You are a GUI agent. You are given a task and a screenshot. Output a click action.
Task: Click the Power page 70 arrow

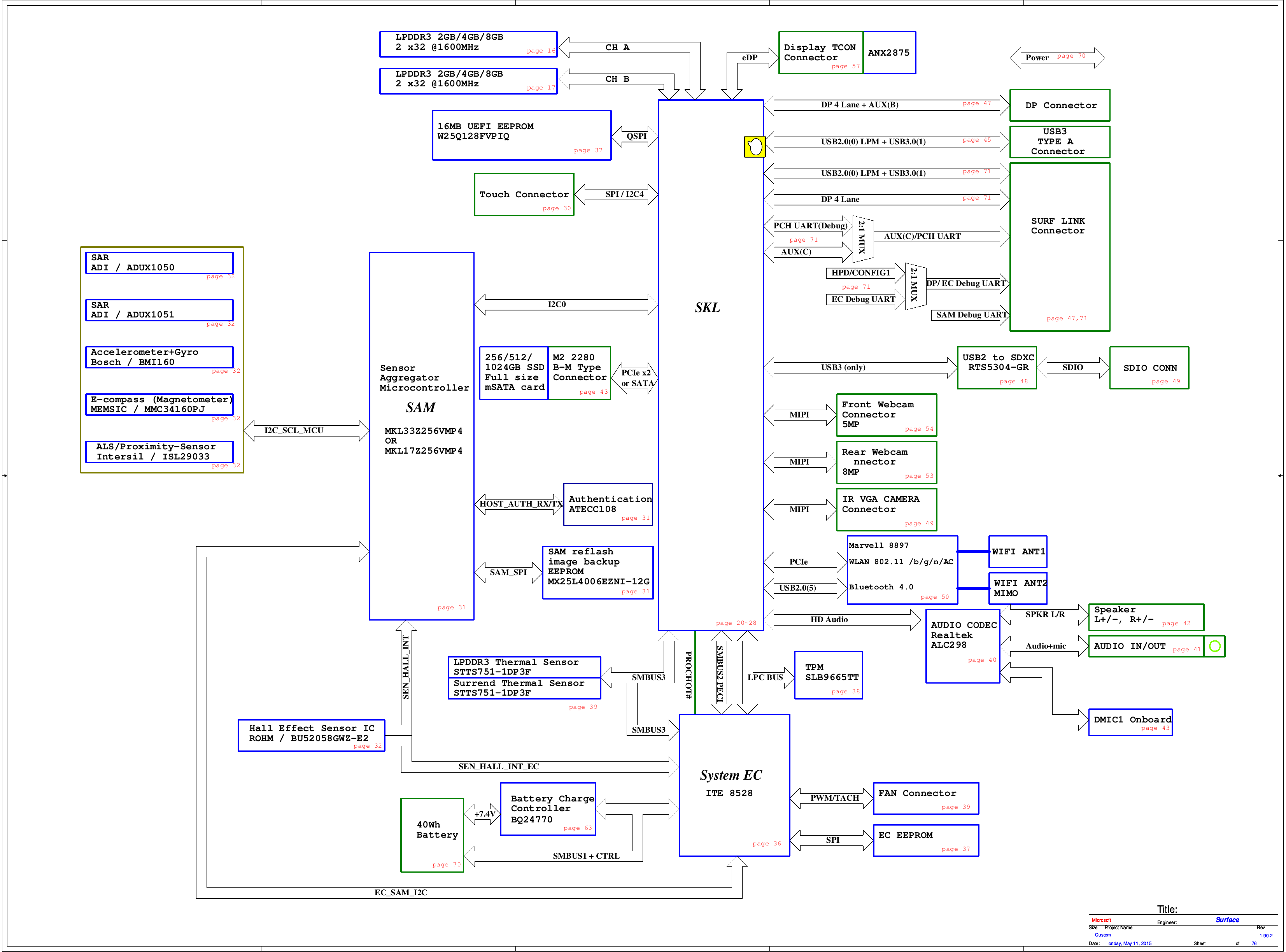pos(1057,58)
